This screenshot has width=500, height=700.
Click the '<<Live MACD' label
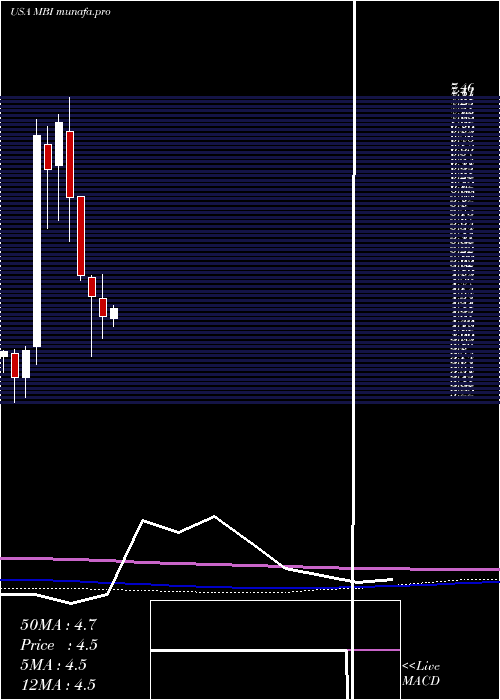421,673
